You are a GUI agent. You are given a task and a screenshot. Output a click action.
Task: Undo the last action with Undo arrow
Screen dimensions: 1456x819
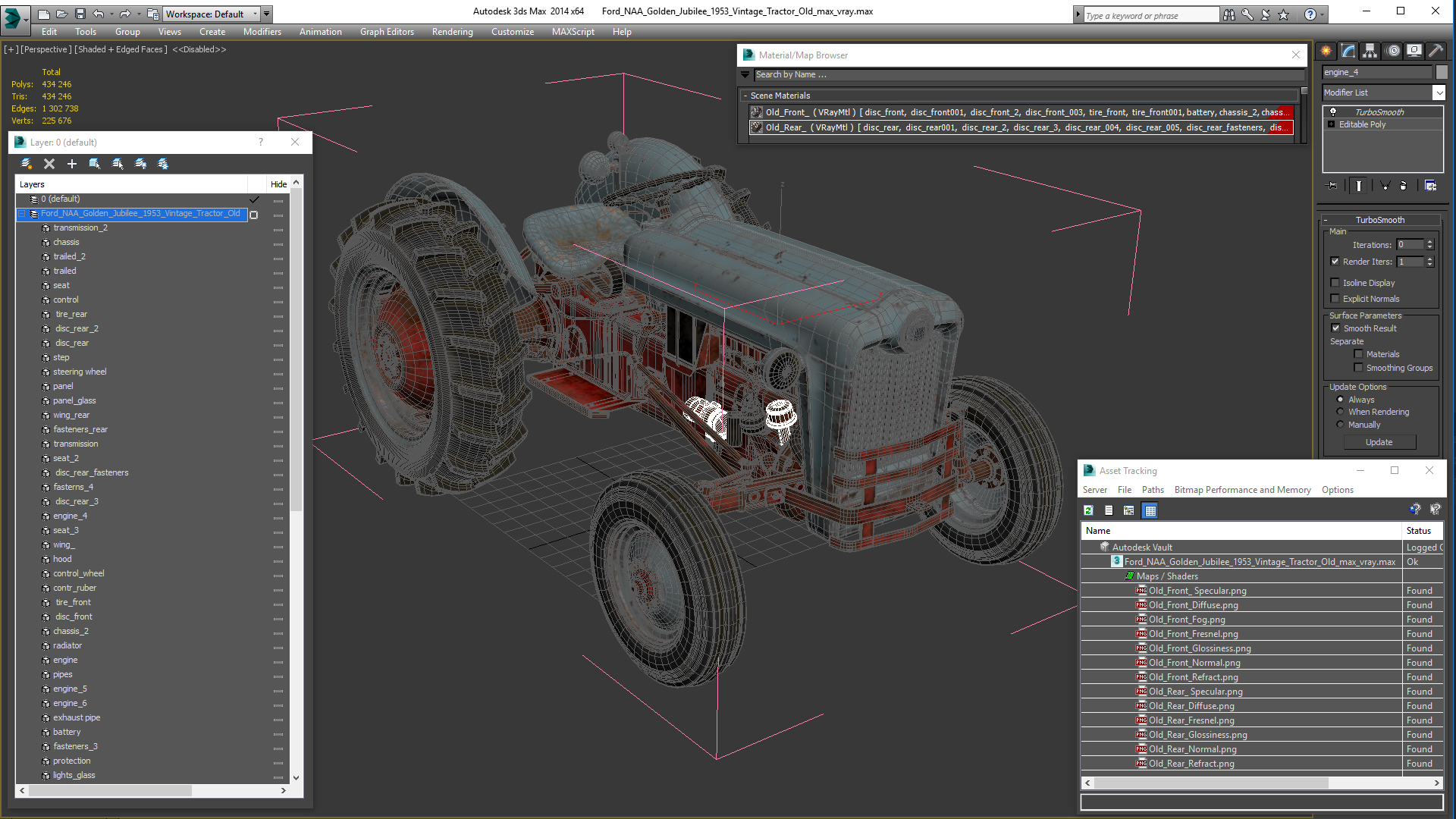pyautogui.click(x=98, y=14)
